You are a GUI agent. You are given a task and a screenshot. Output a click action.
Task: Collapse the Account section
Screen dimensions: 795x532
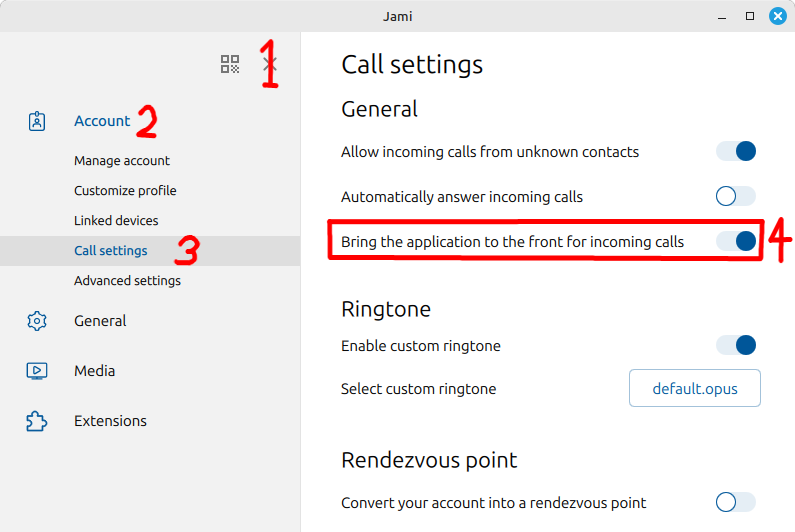[102, 121]
